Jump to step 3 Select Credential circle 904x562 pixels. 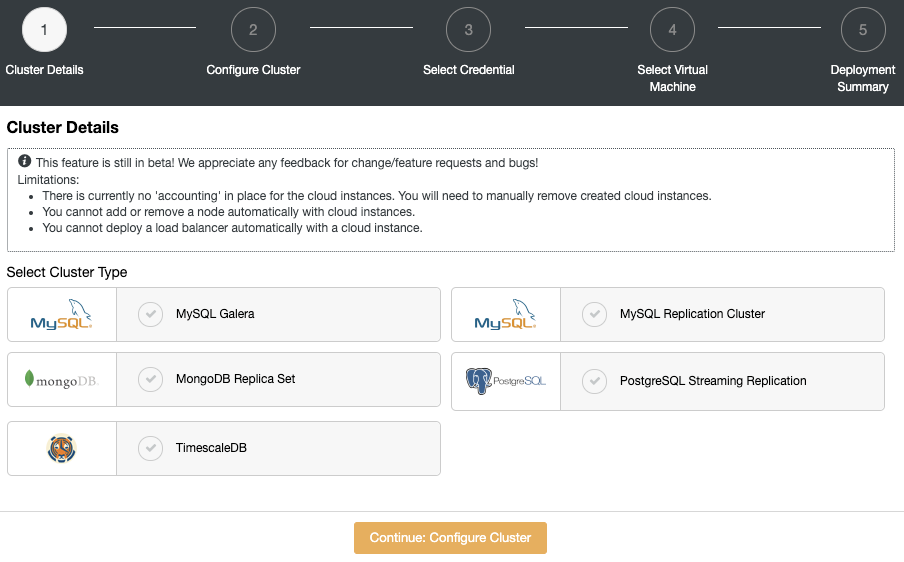(468, 29)
